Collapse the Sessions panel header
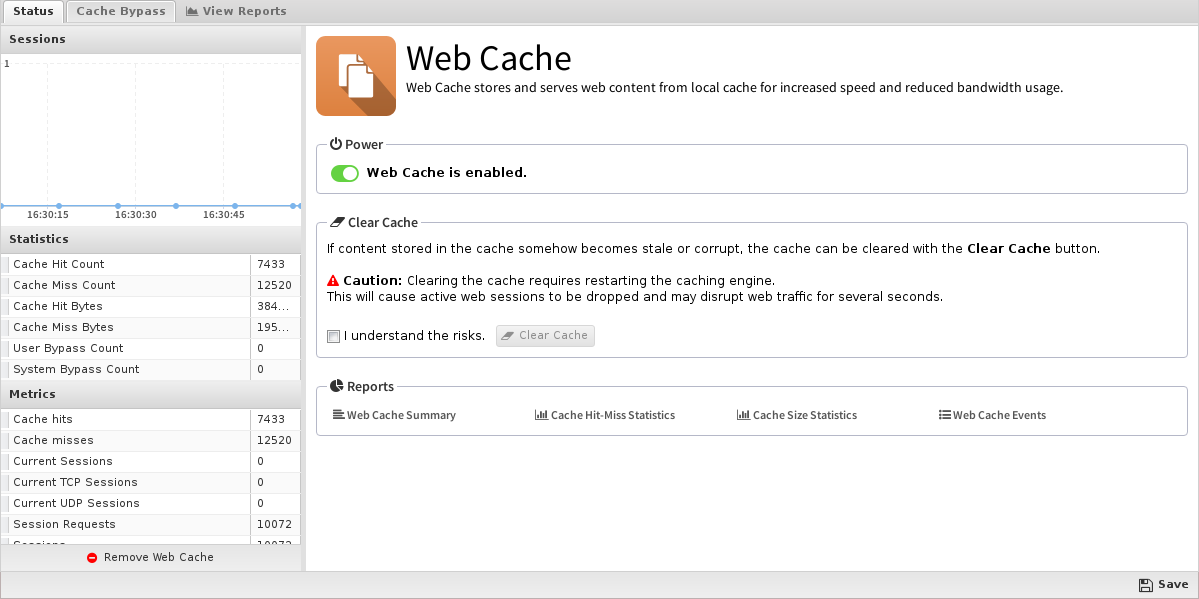 coord(151,39)
